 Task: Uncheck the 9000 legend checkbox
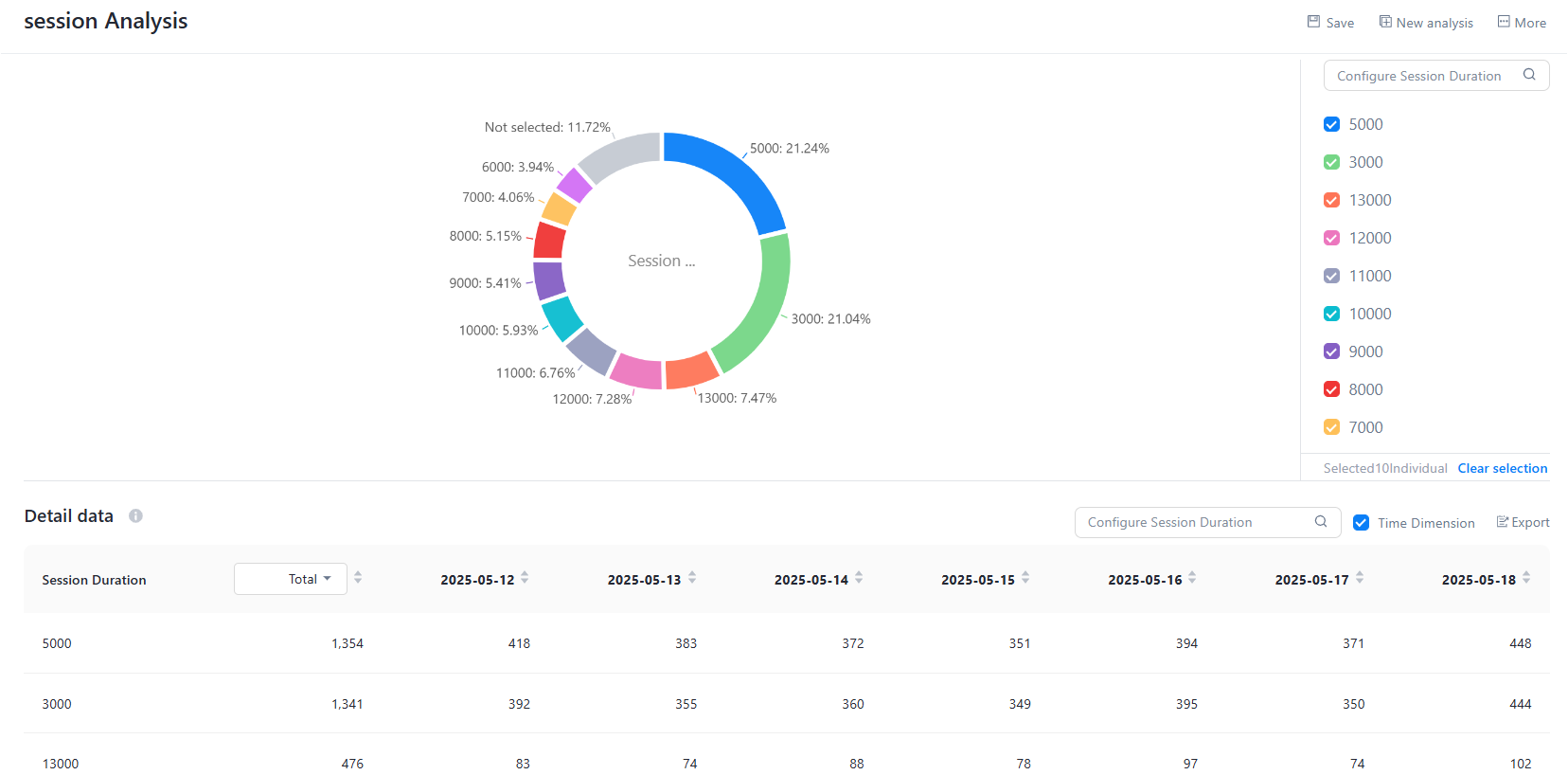1331,351
